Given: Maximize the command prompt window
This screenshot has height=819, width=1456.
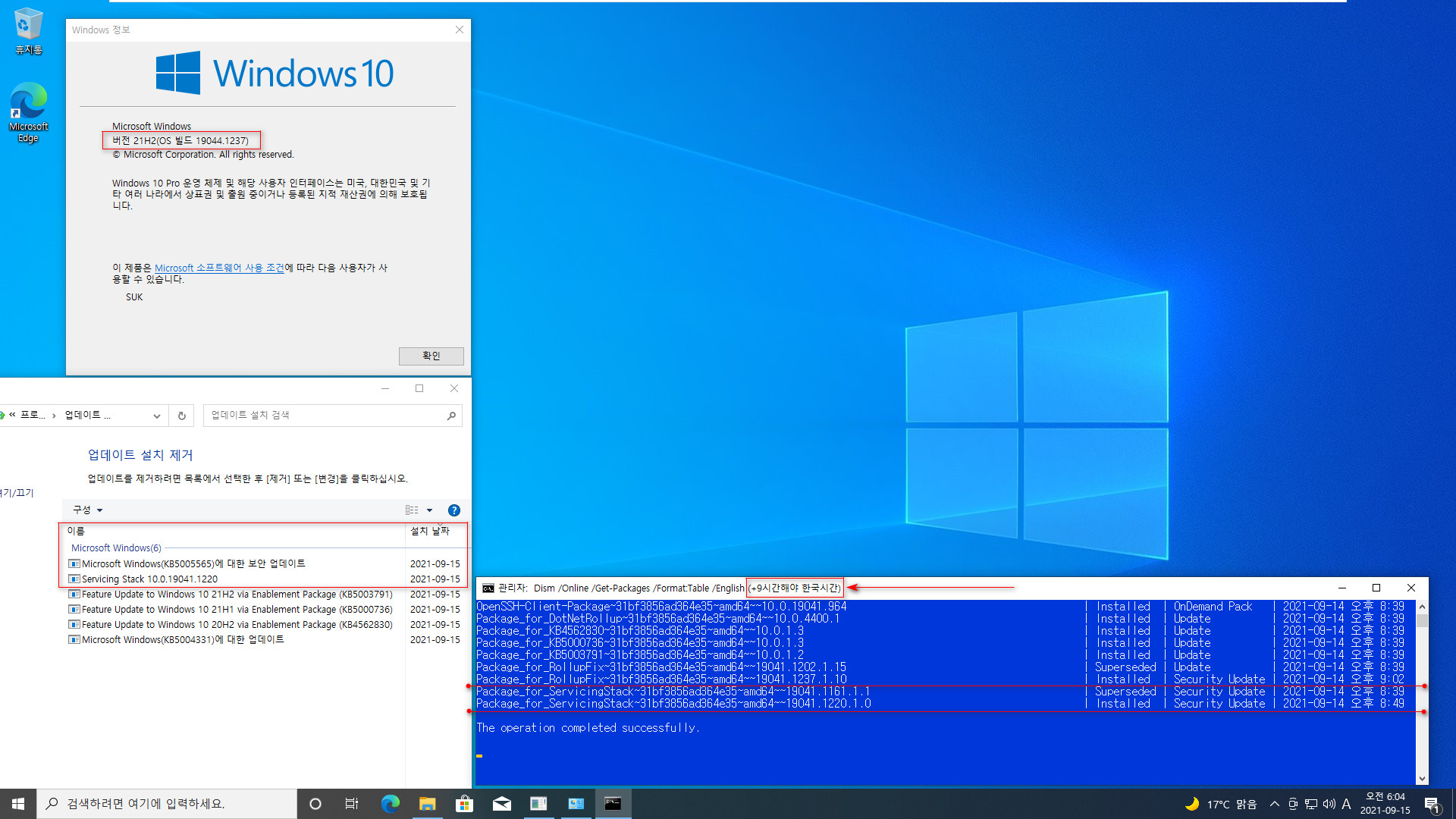Looking at the screenshot, I should pyautogui.click(x=1376, y=588).
